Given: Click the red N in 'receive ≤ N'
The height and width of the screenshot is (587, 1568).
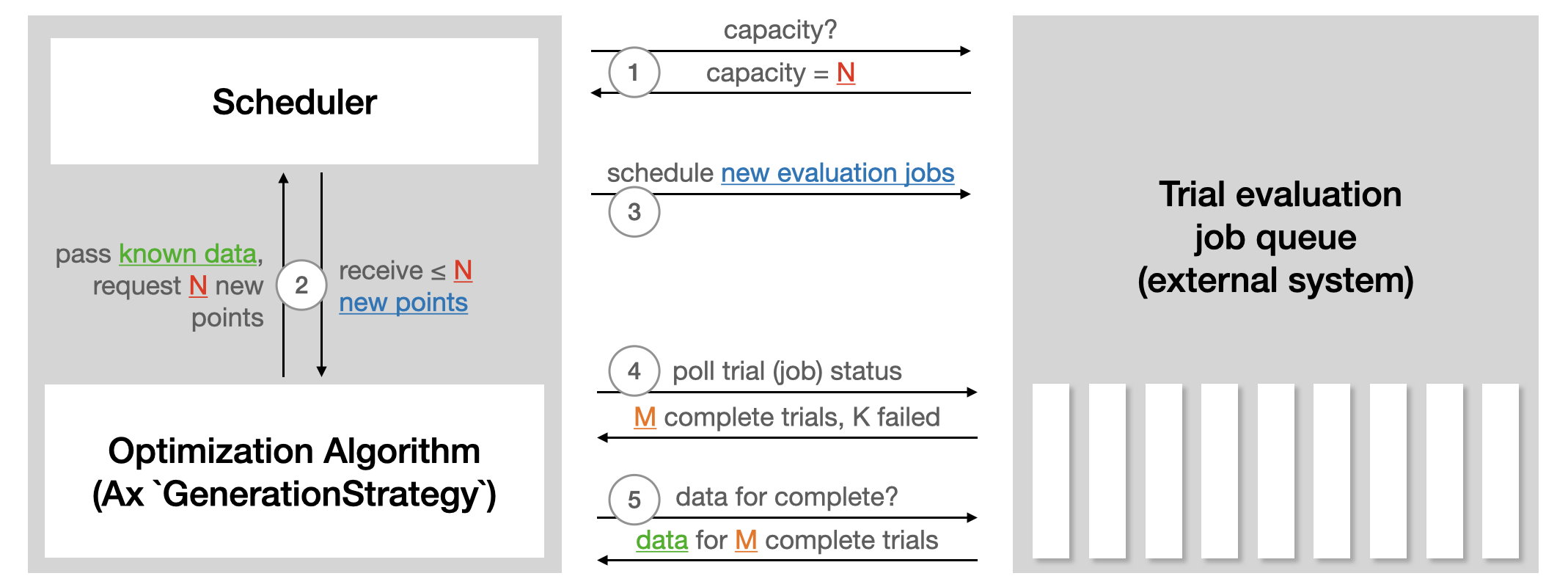Looking at the screenshot, I should click(x=463, y=271).
